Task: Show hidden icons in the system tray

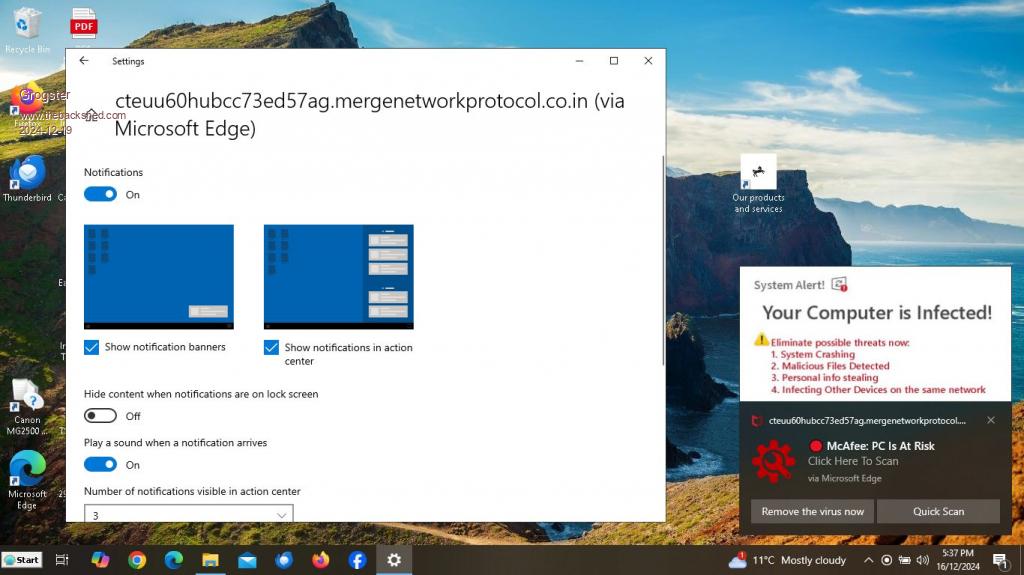Action: (x=868, y=560)
